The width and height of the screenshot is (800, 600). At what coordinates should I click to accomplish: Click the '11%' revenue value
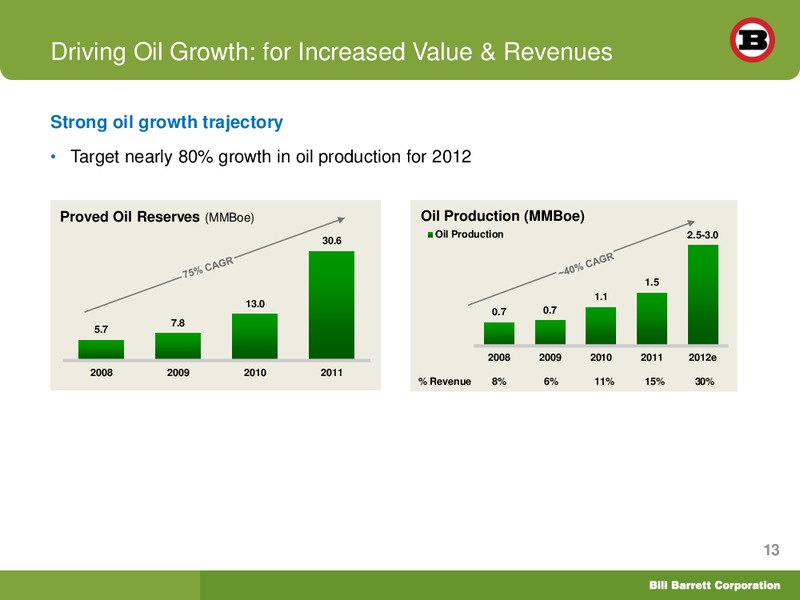604,382
